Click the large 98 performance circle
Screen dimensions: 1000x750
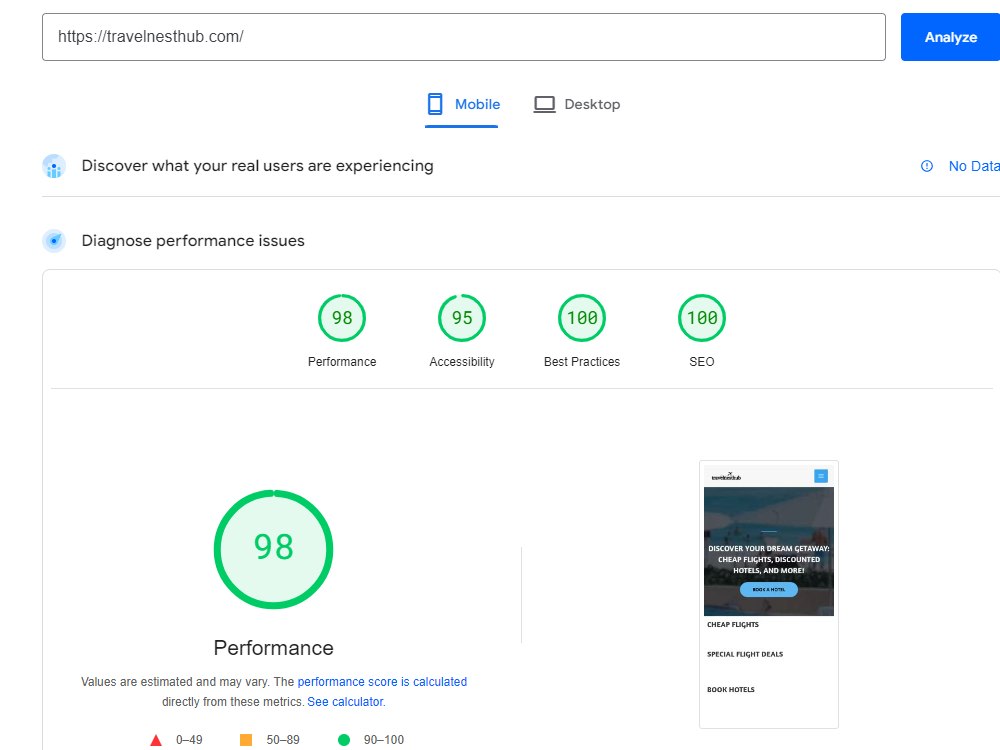click(x=274, y=549)
